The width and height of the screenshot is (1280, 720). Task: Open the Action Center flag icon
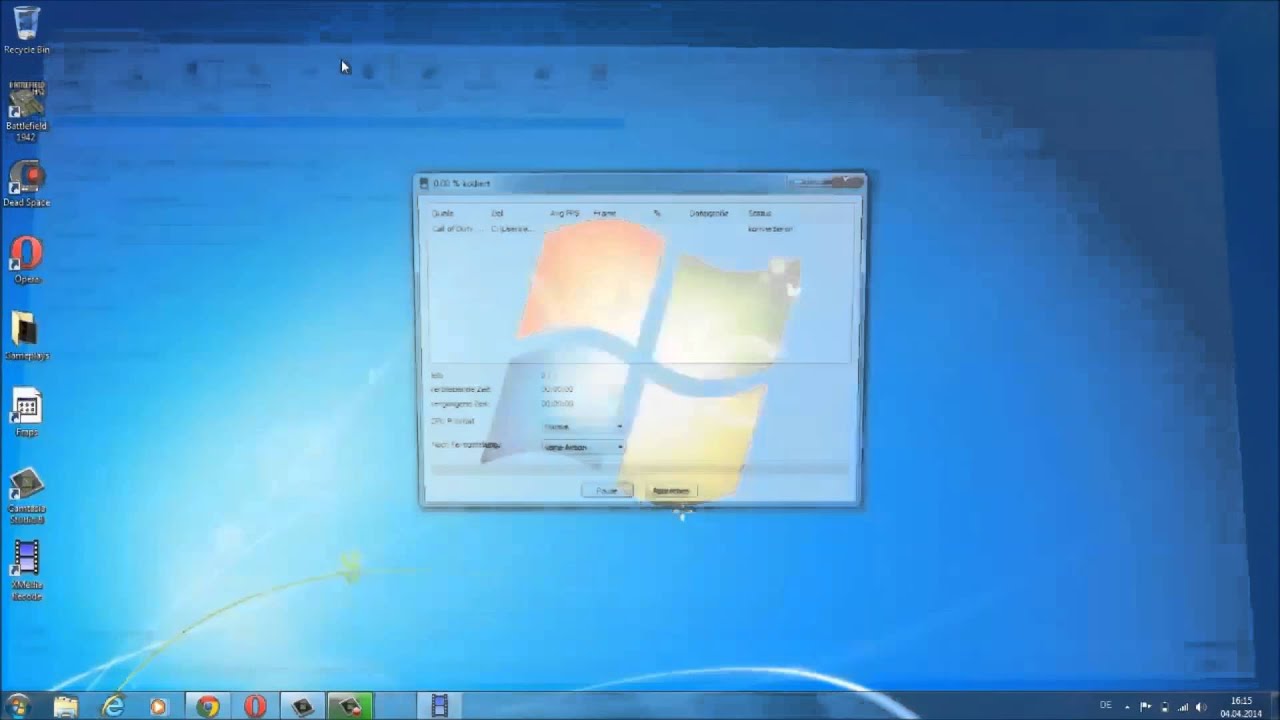[x=1146, y=706]
